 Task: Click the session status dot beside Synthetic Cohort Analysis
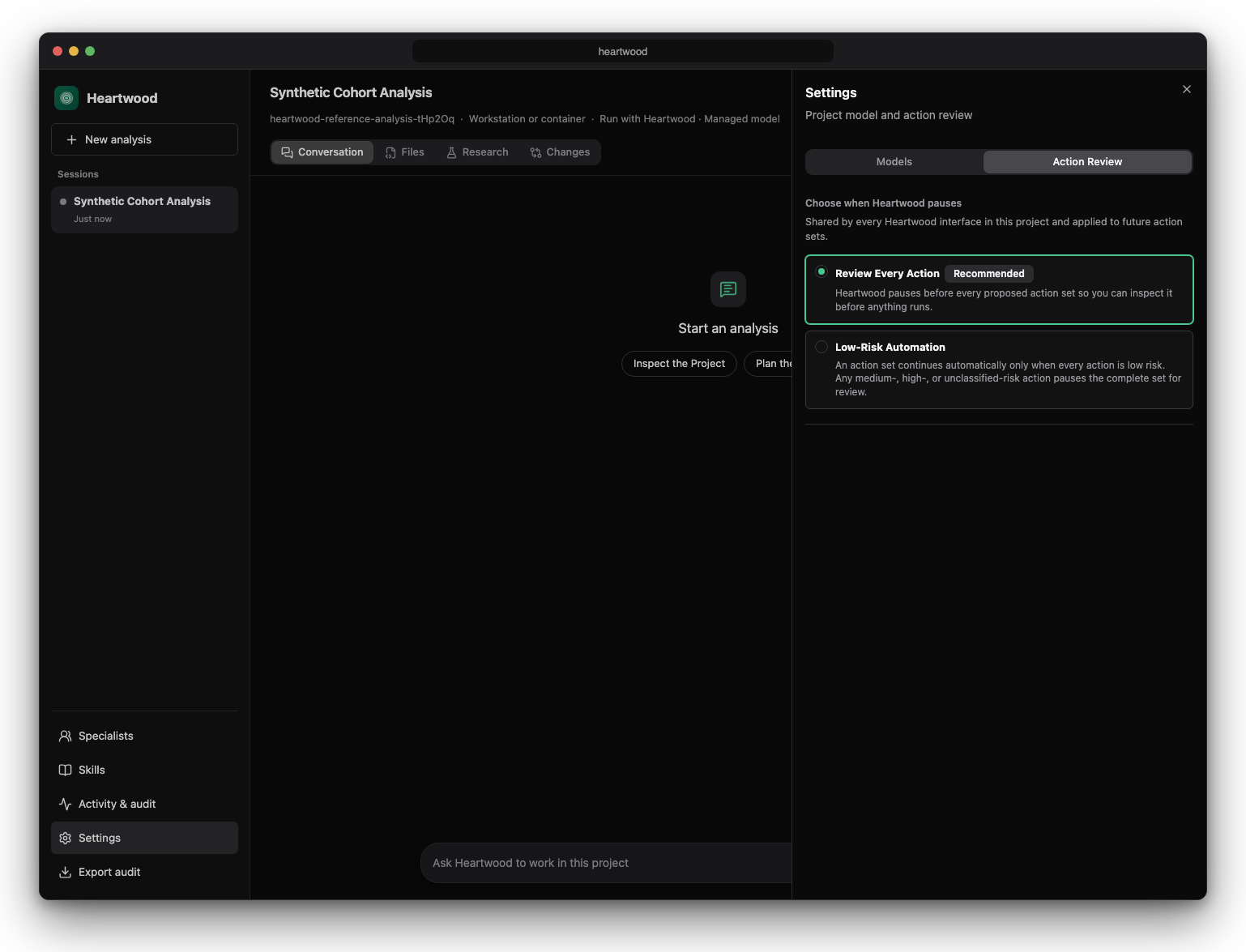point(63,202)
